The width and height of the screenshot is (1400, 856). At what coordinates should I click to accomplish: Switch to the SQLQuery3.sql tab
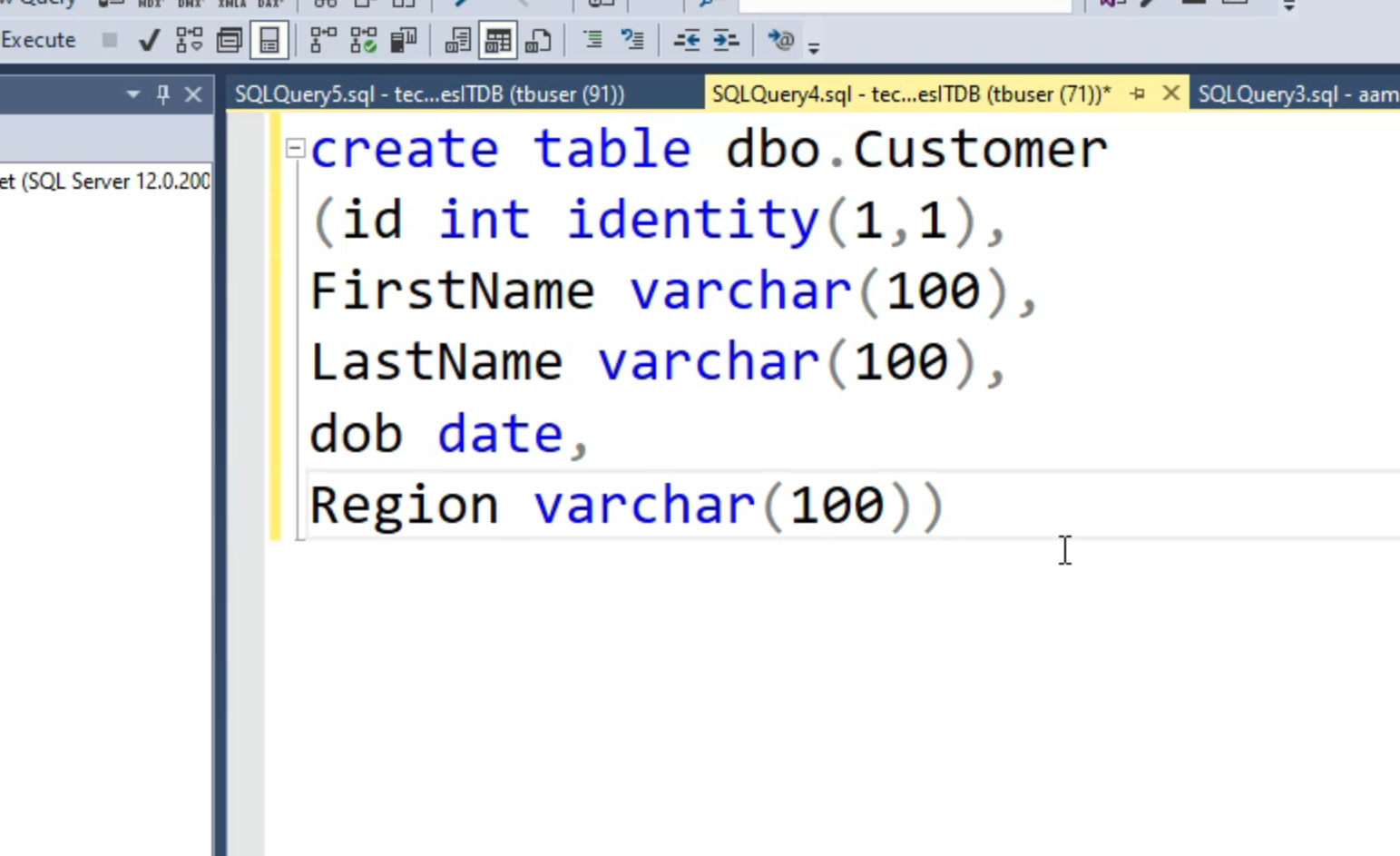[x=1296, y=93]
